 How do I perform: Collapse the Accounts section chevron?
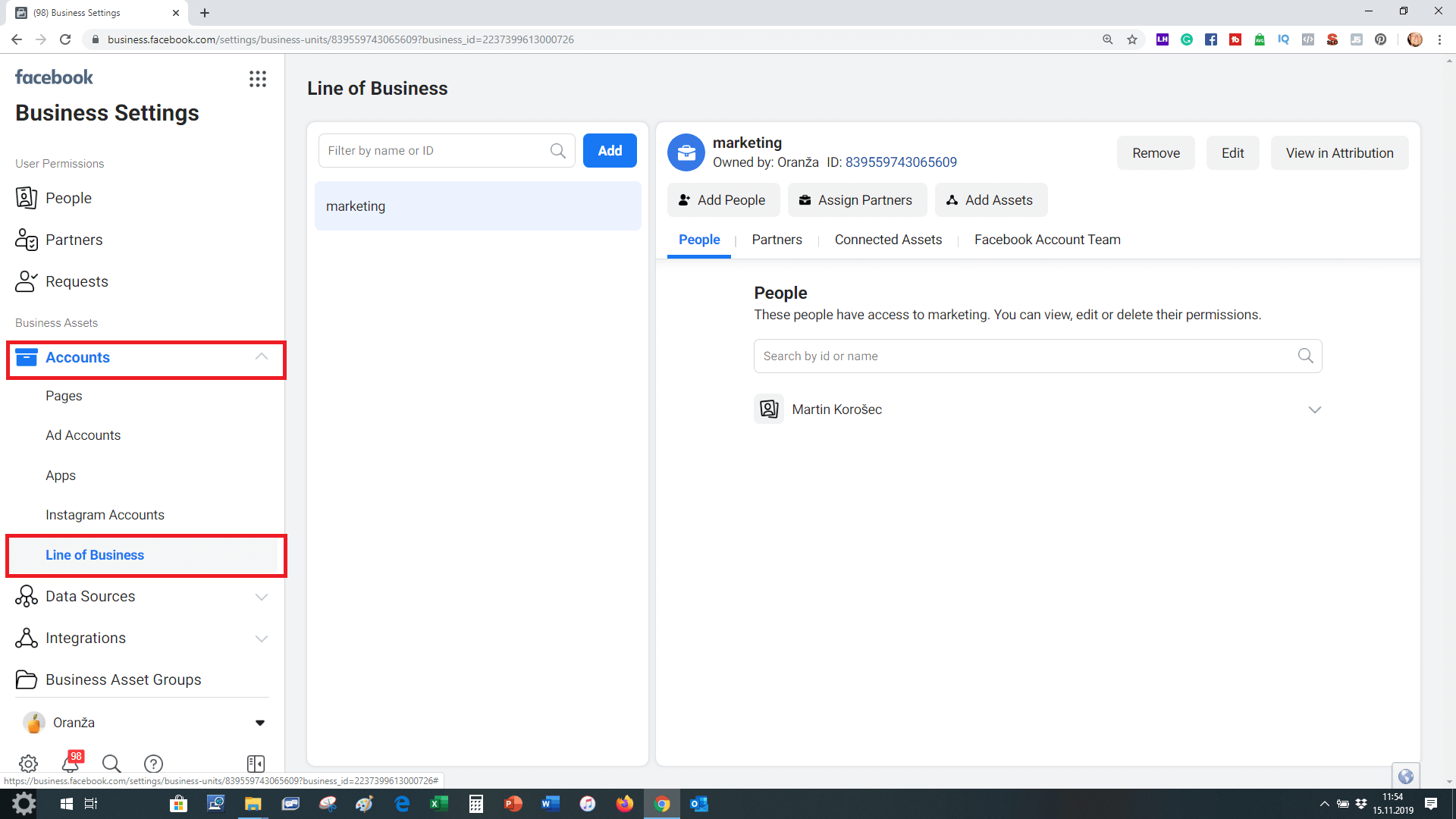[x=262, y=357]
